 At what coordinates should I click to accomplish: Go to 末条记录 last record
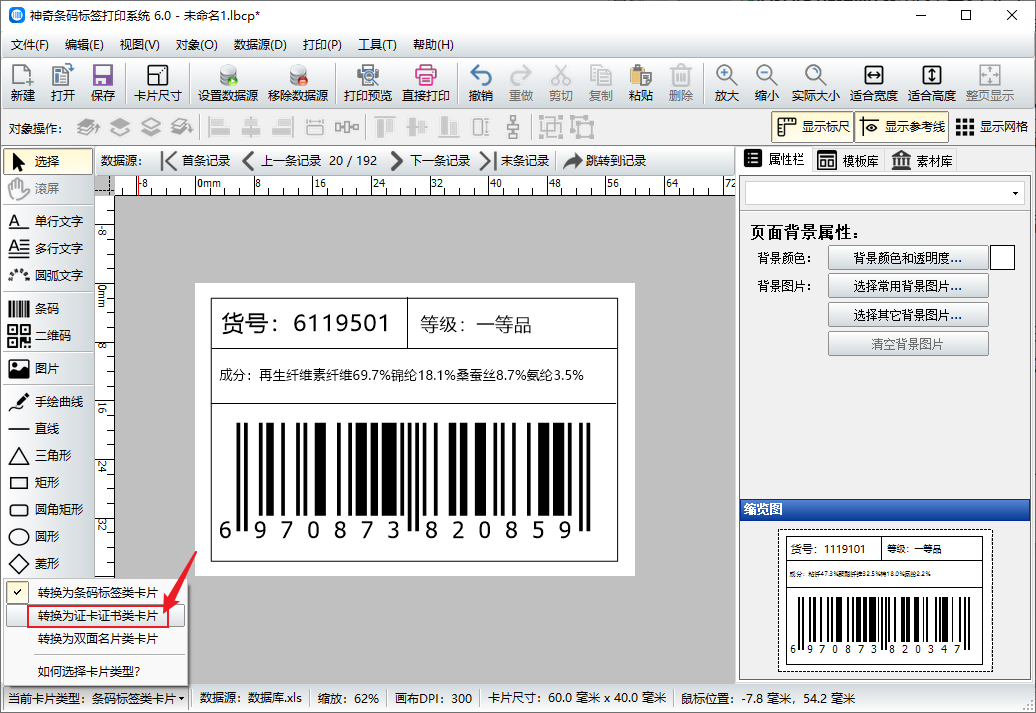[x=515, y=161]
